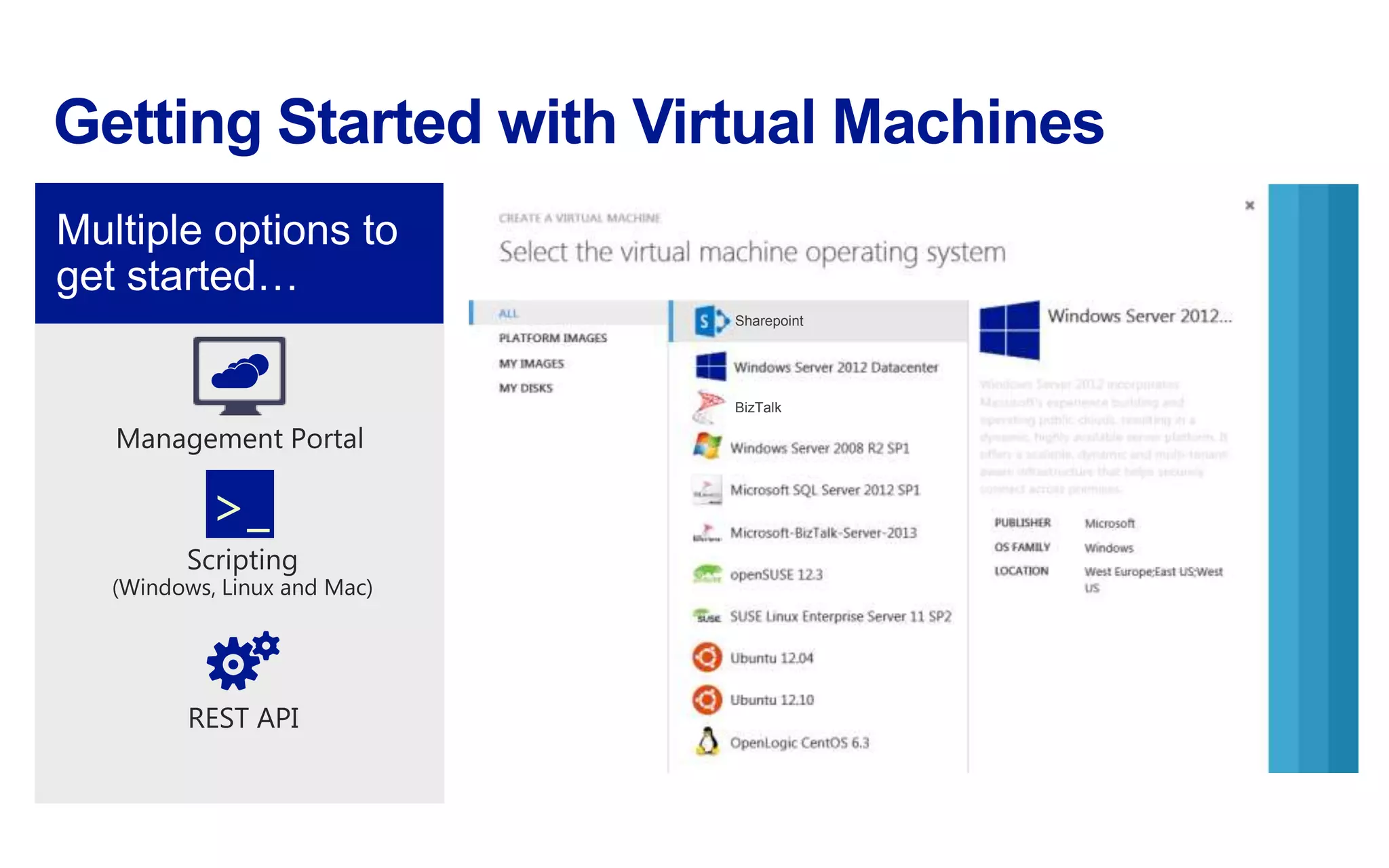Click the OpenLogic CentOS penguin icon

click(x=707, y=742)
